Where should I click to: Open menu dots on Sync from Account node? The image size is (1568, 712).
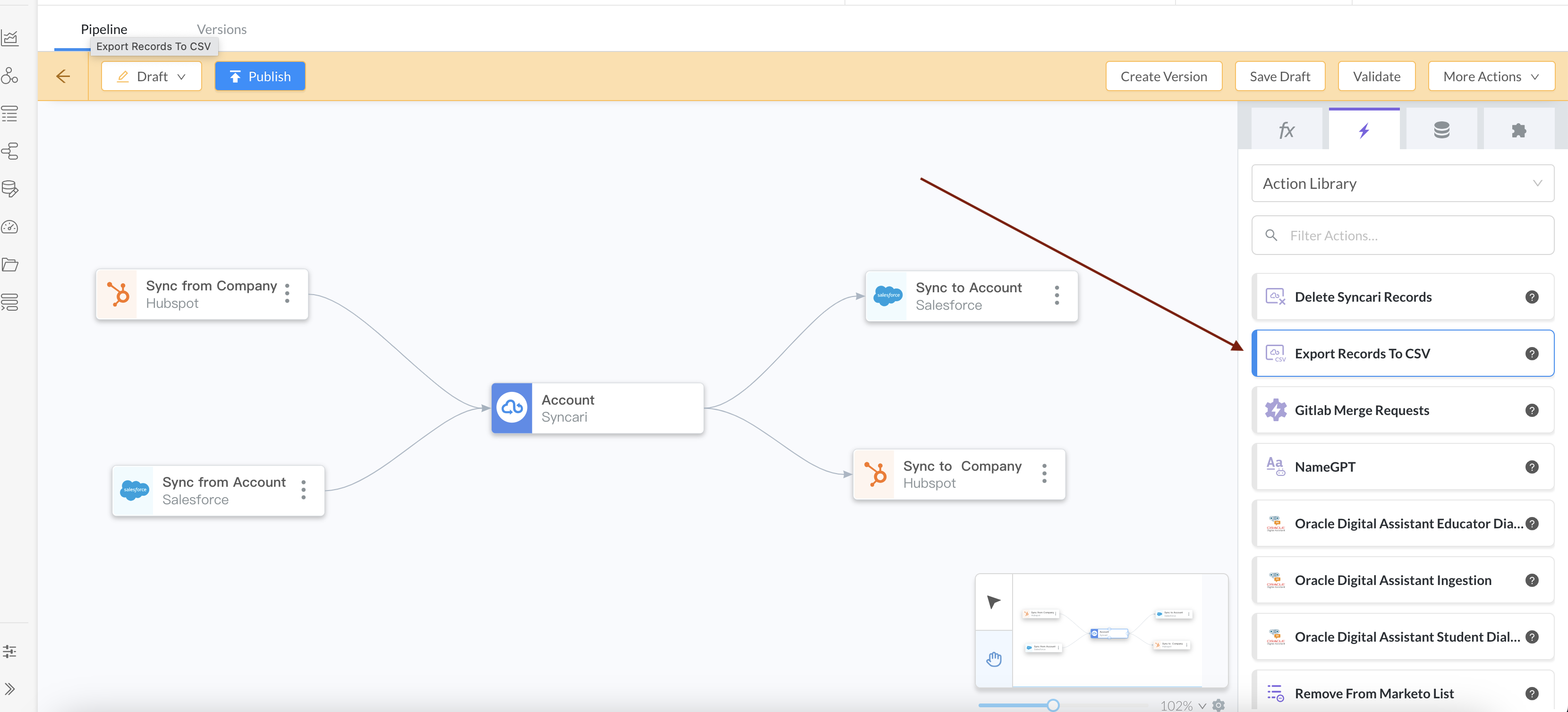pos(303,489)
